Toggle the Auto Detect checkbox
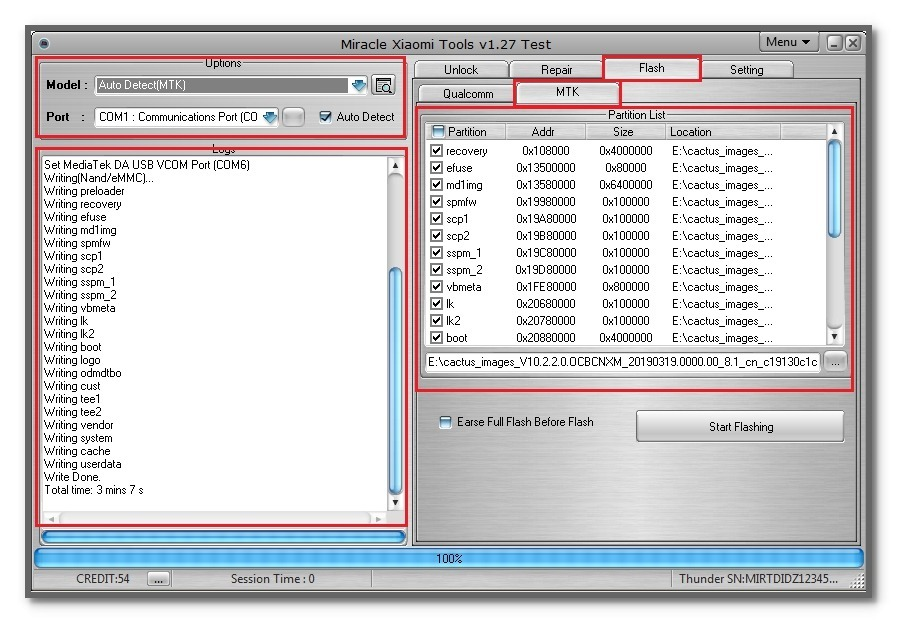Image resolution: width=897 pixels, height=623 pixels. pyautogui.click(x=326, y=117)
